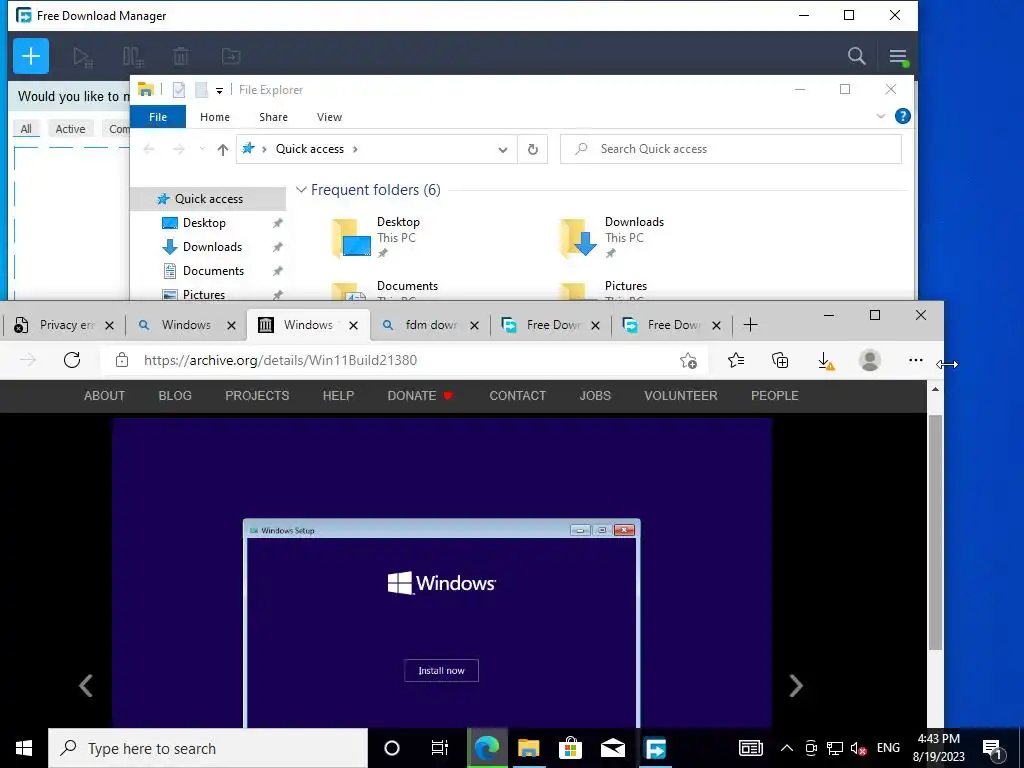View site security lock information
This screenshot has width=1024, height=768.
point(121,360)
